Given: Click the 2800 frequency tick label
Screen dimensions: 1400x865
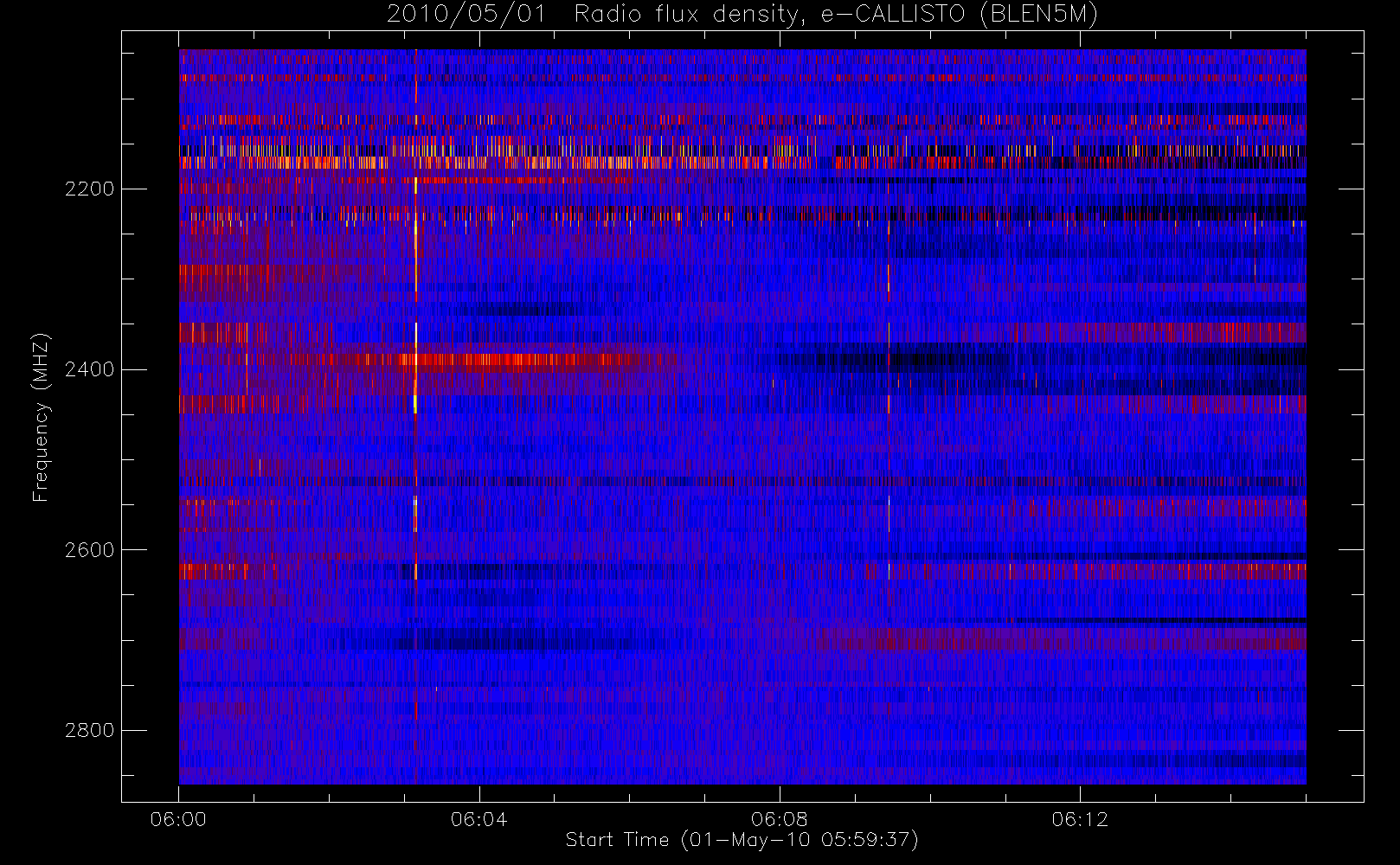Looking at the screenshot, I should pos(89,731).
